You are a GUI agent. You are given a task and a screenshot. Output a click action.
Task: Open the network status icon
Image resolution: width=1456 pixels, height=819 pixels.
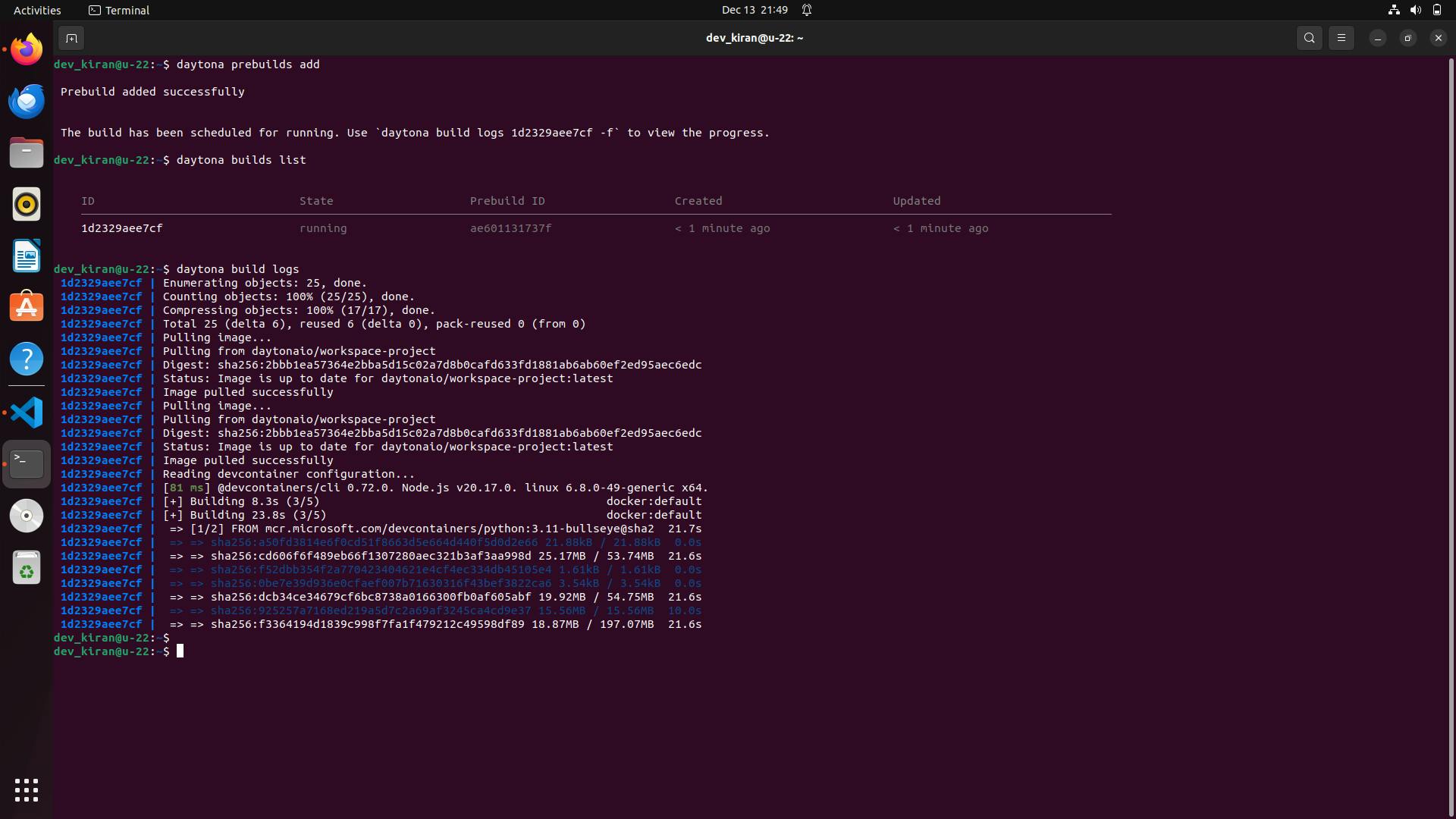point(1394,10)
